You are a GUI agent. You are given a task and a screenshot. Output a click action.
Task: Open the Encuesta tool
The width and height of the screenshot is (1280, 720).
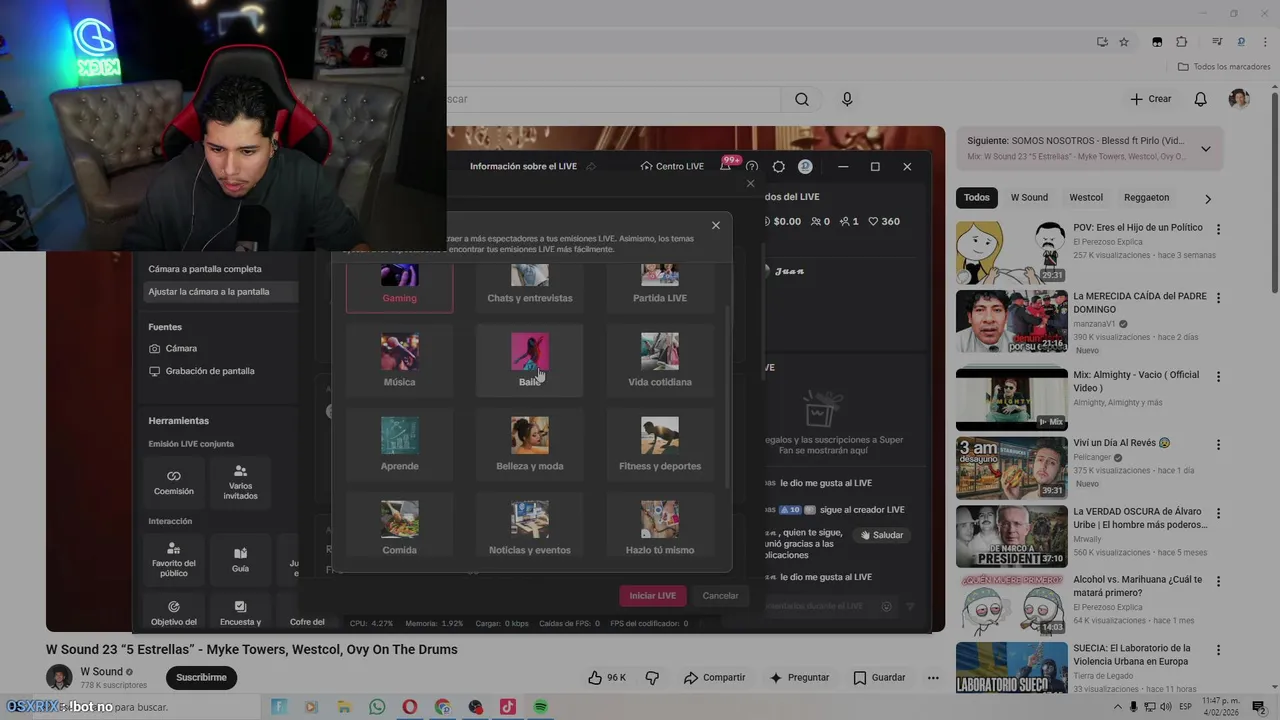point(240,612)
